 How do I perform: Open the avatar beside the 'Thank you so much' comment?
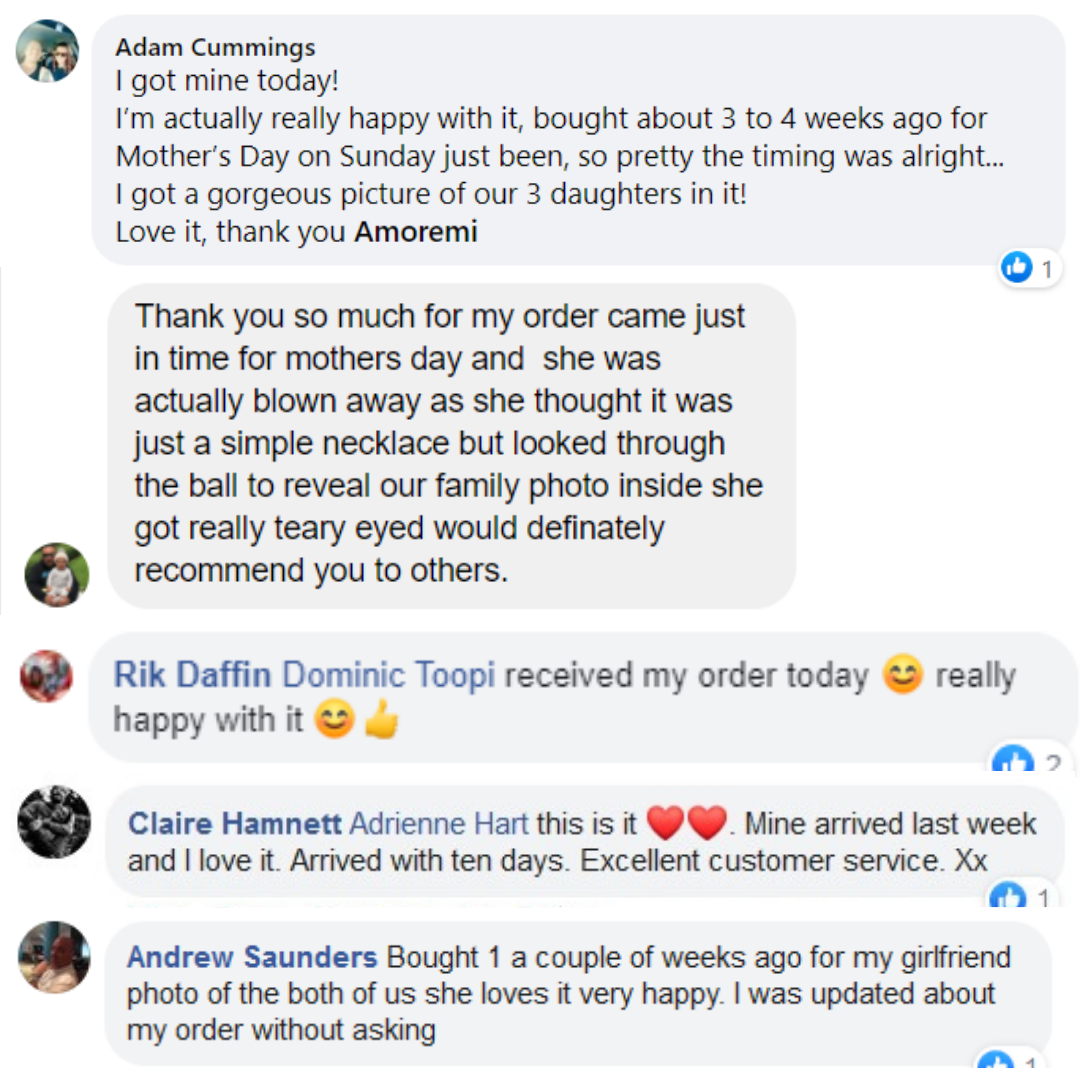(x=57, y=575)
